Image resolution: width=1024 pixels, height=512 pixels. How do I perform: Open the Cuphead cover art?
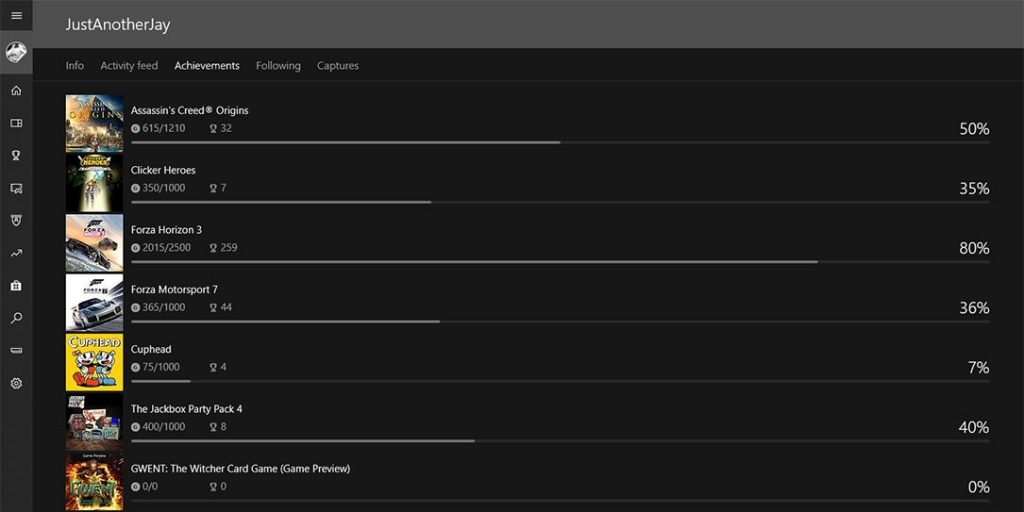[x=94, y=362]
